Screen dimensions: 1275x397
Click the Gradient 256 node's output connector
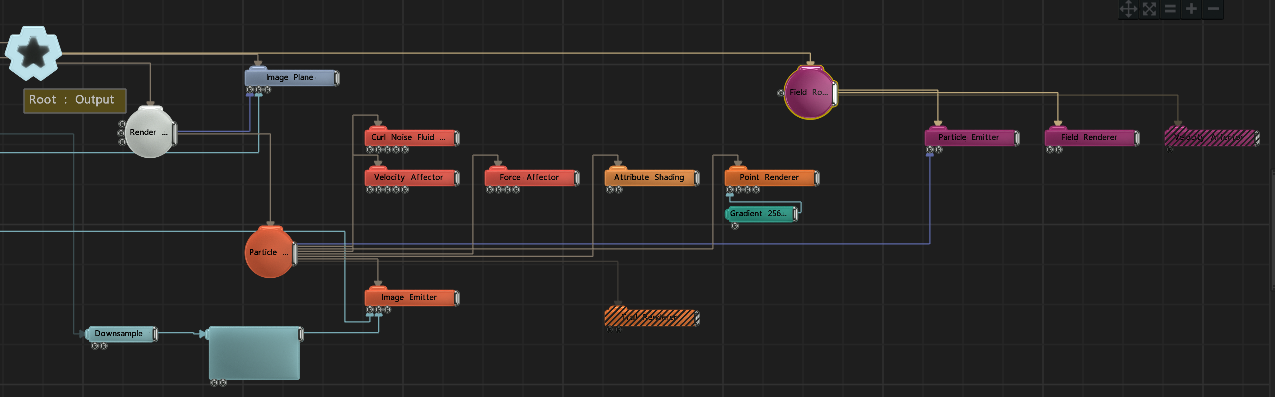(796, 213)
